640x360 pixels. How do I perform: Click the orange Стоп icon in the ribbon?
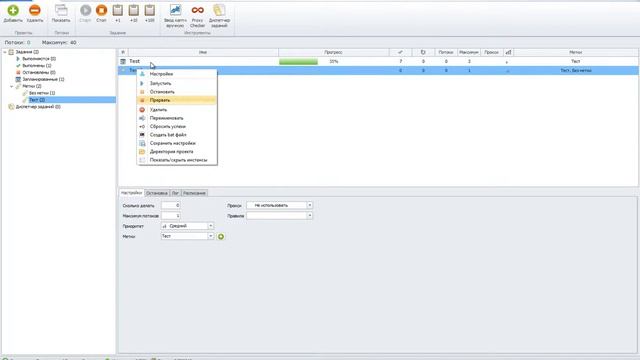[101, 10]
